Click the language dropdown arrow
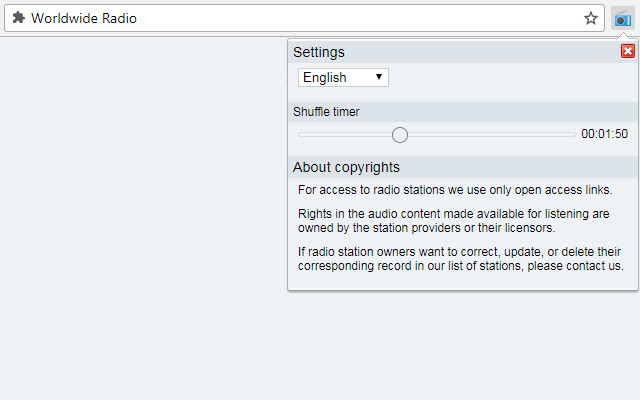The height and width of the screenshot is (400, 640). coord(379,77)
